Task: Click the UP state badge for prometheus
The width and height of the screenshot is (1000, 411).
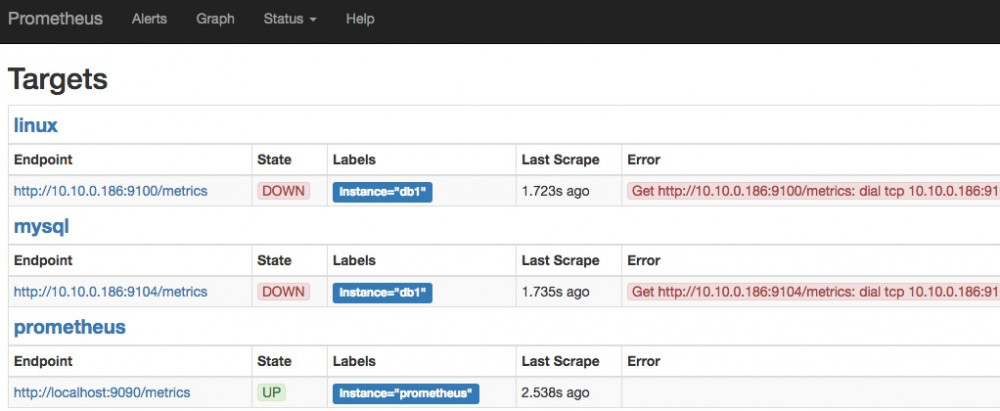Action: [x=272, y=393]
